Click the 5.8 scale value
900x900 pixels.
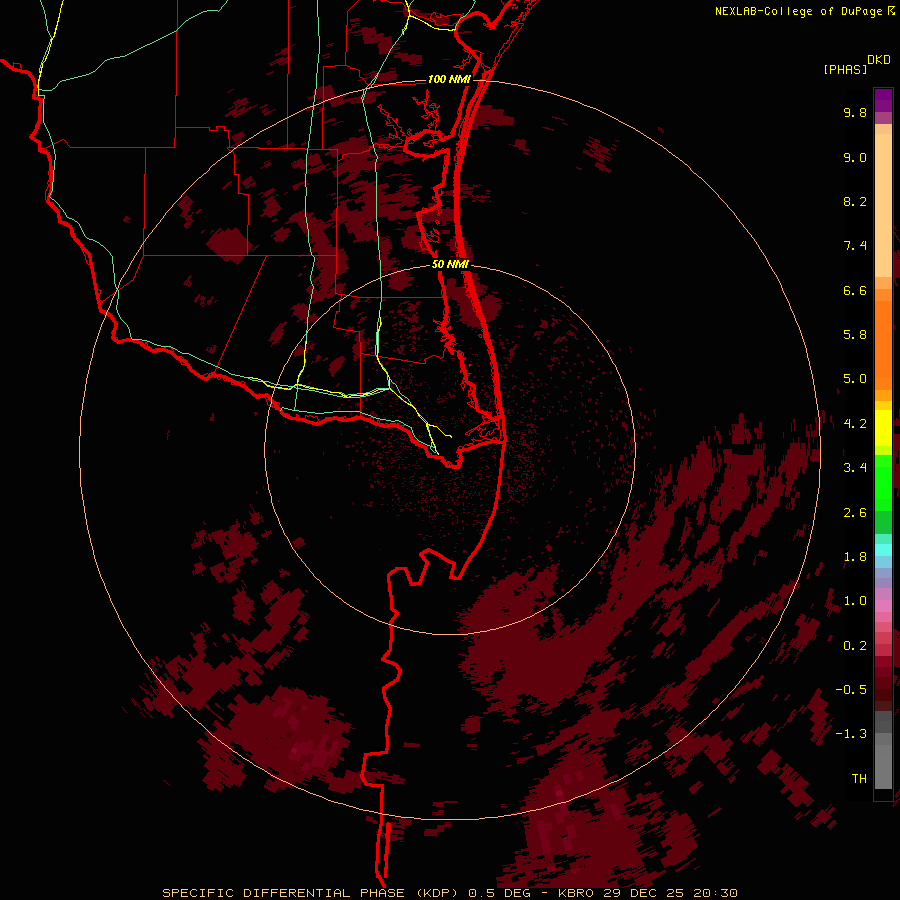[855, 335]
